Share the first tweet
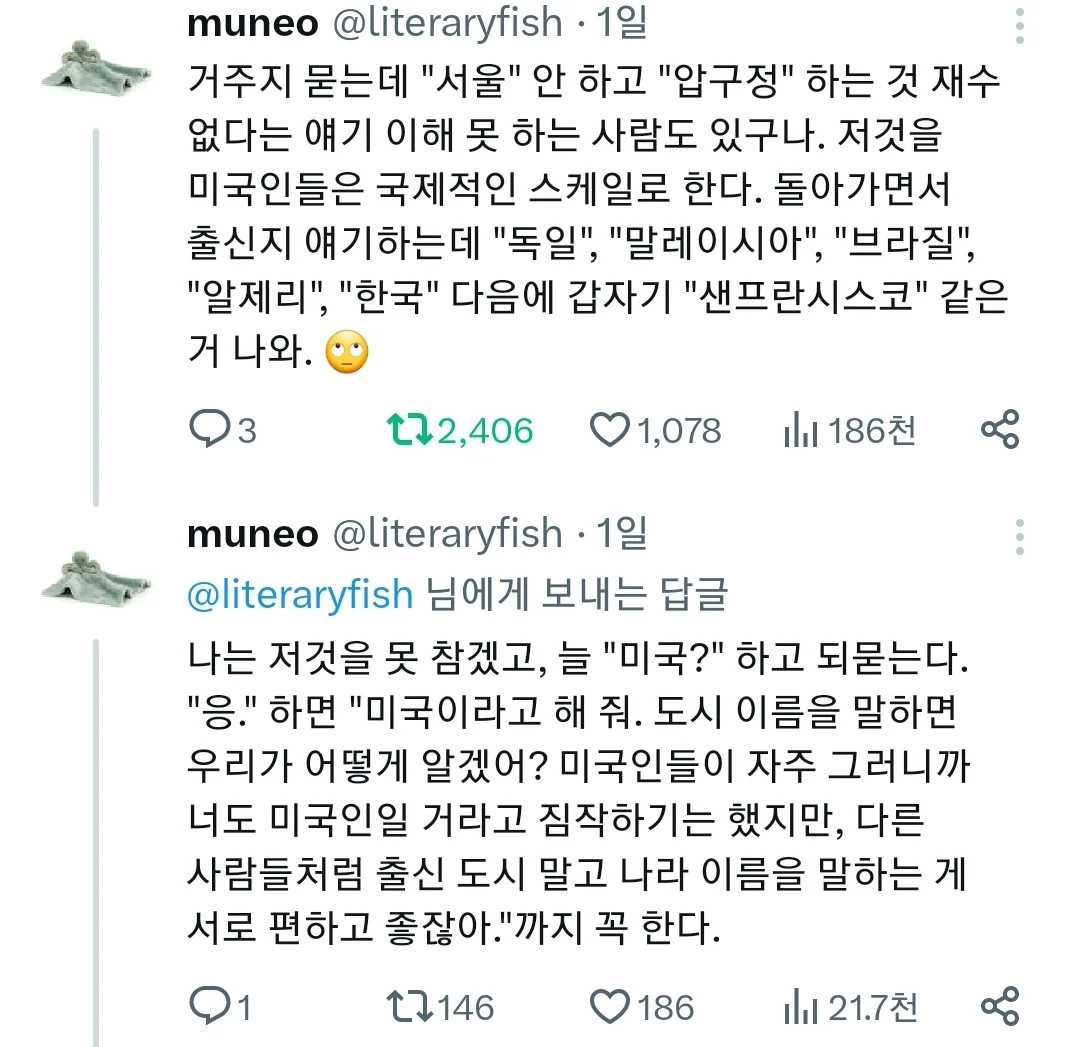The width and height of the screenshot is (1080, 1047). 999,430
